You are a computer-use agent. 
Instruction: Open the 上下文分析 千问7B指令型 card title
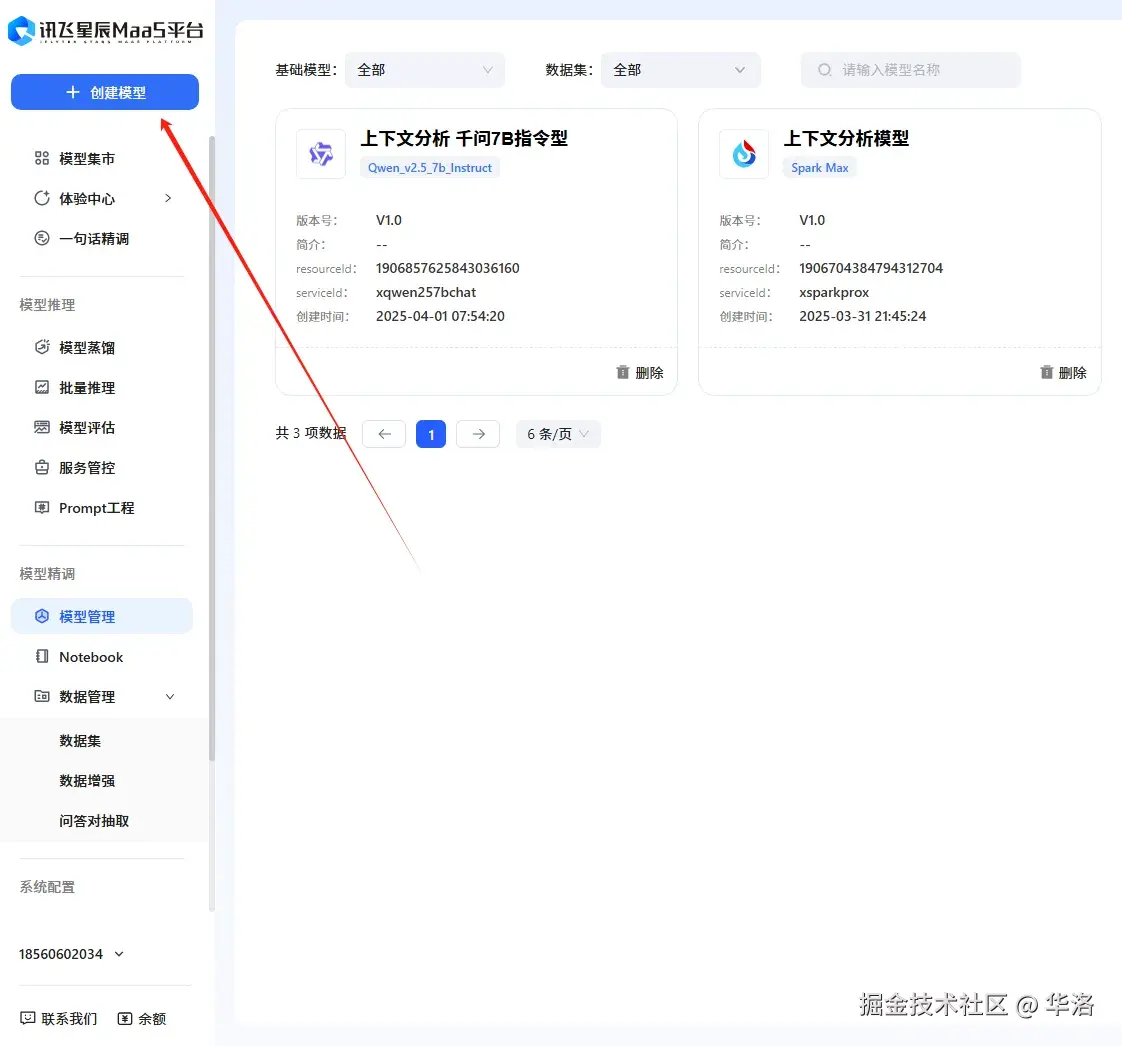[x=464, y=138]
